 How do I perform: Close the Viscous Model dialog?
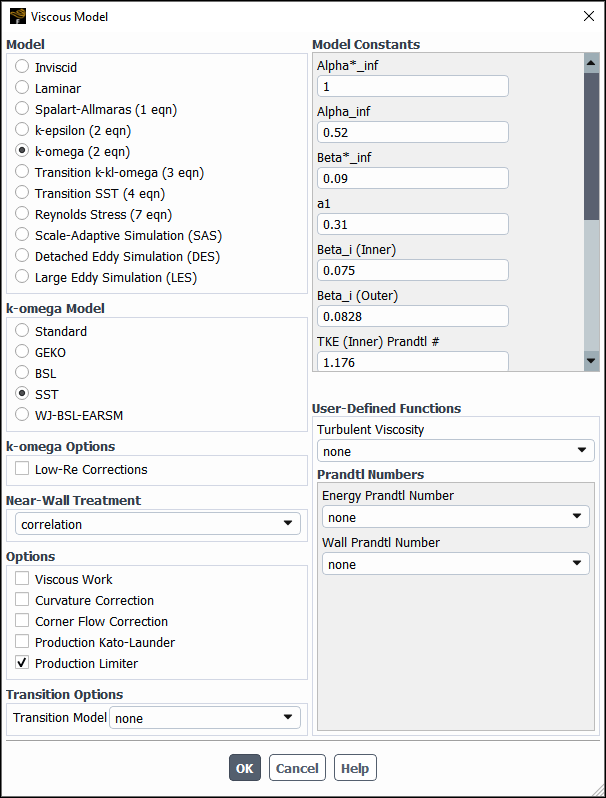pos(588,16)
